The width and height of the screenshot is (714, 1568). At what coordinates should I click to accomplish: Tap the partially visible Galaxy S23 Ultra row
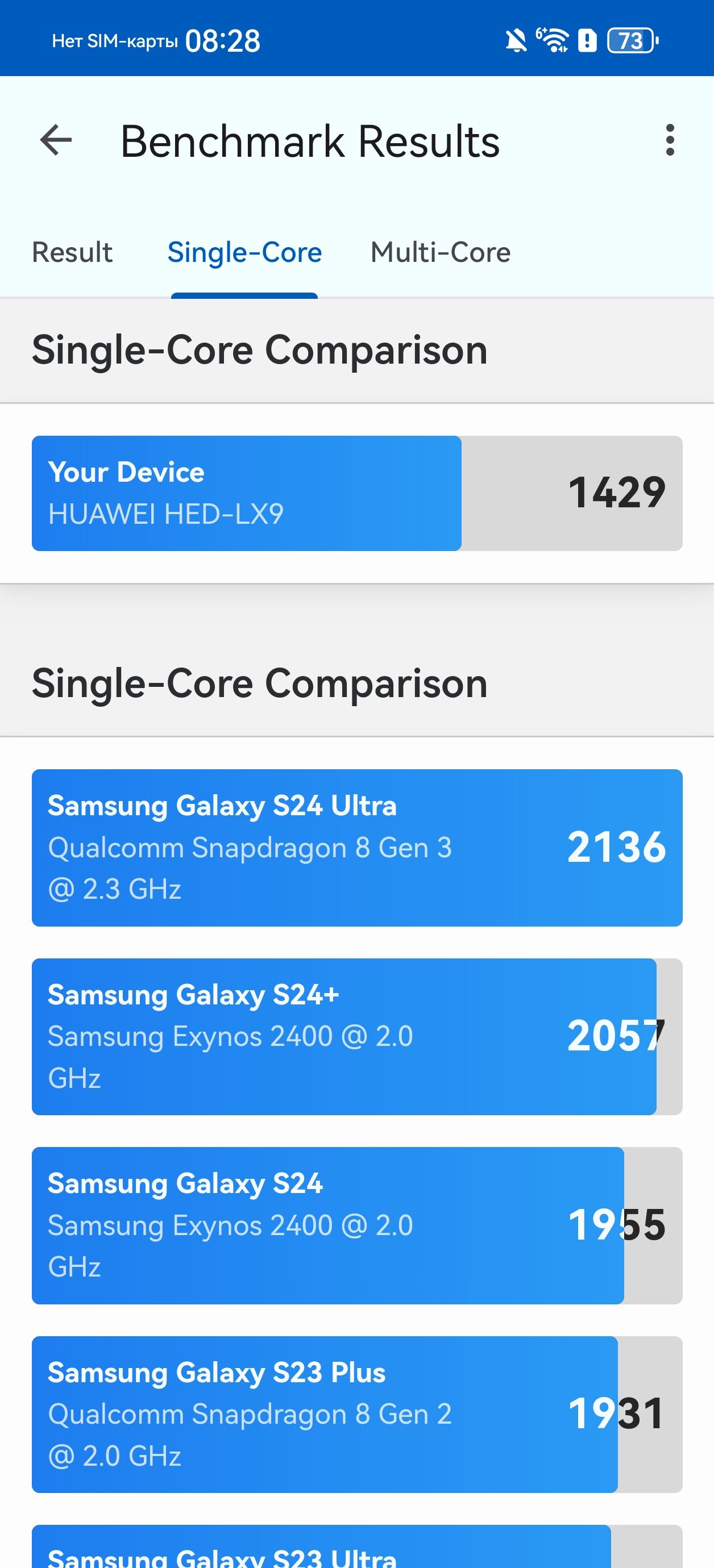point(357,1546)
